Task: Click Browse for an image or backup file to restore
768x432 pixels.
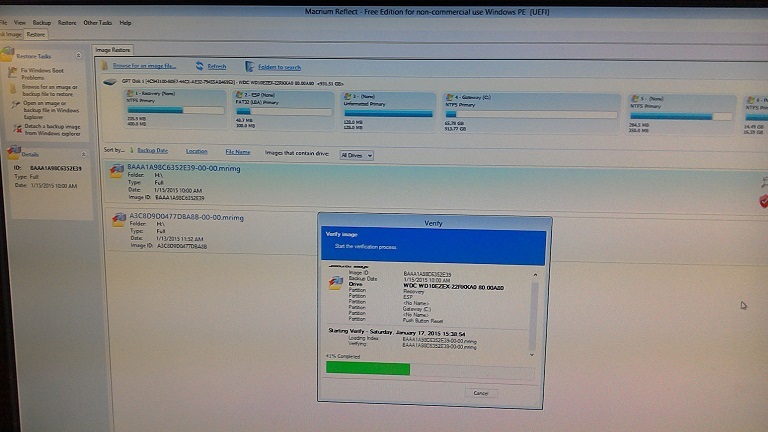Action: (x=49, y=90)
